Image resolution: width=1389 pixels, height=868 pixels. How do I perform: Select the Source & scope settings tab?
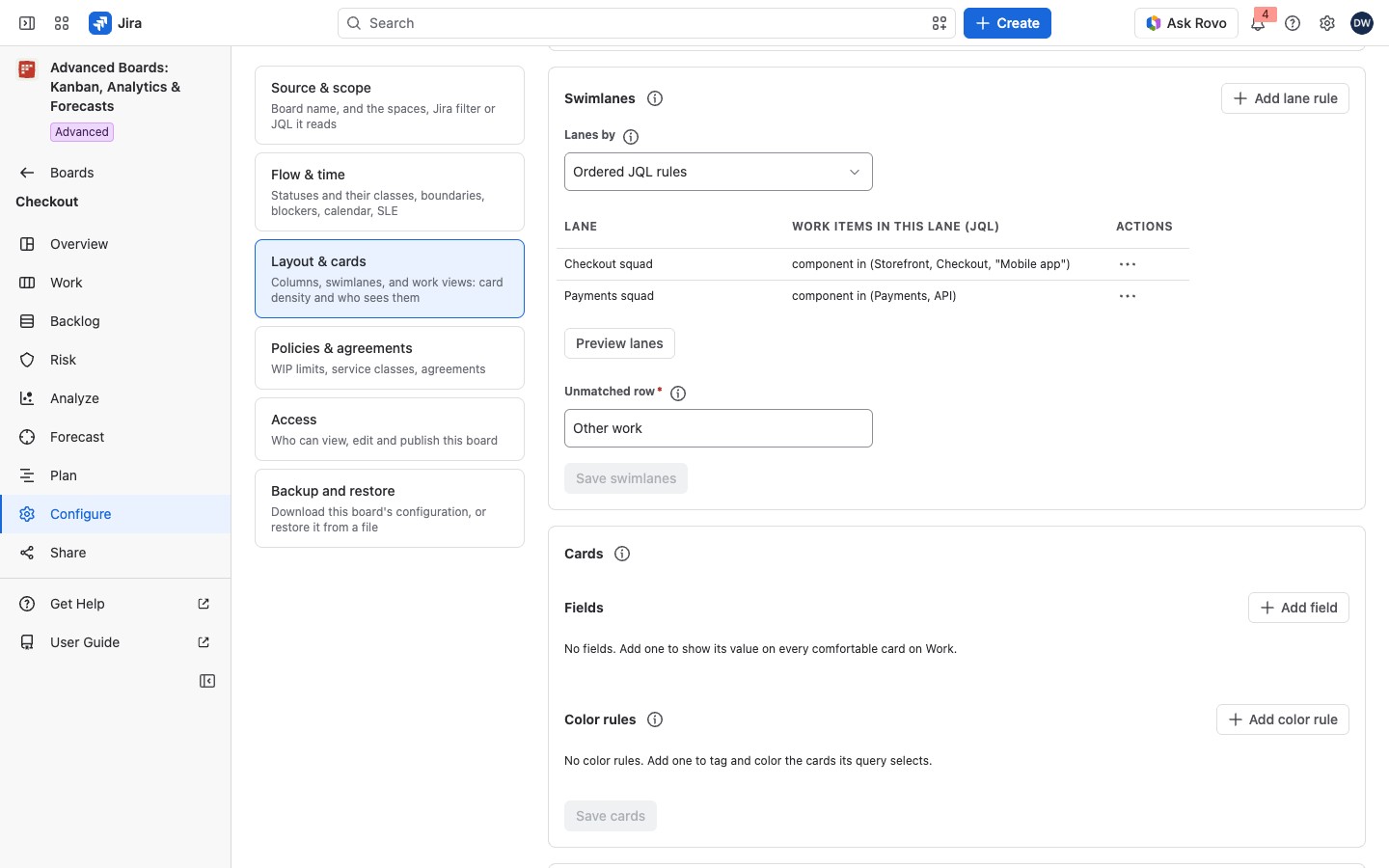390,105
